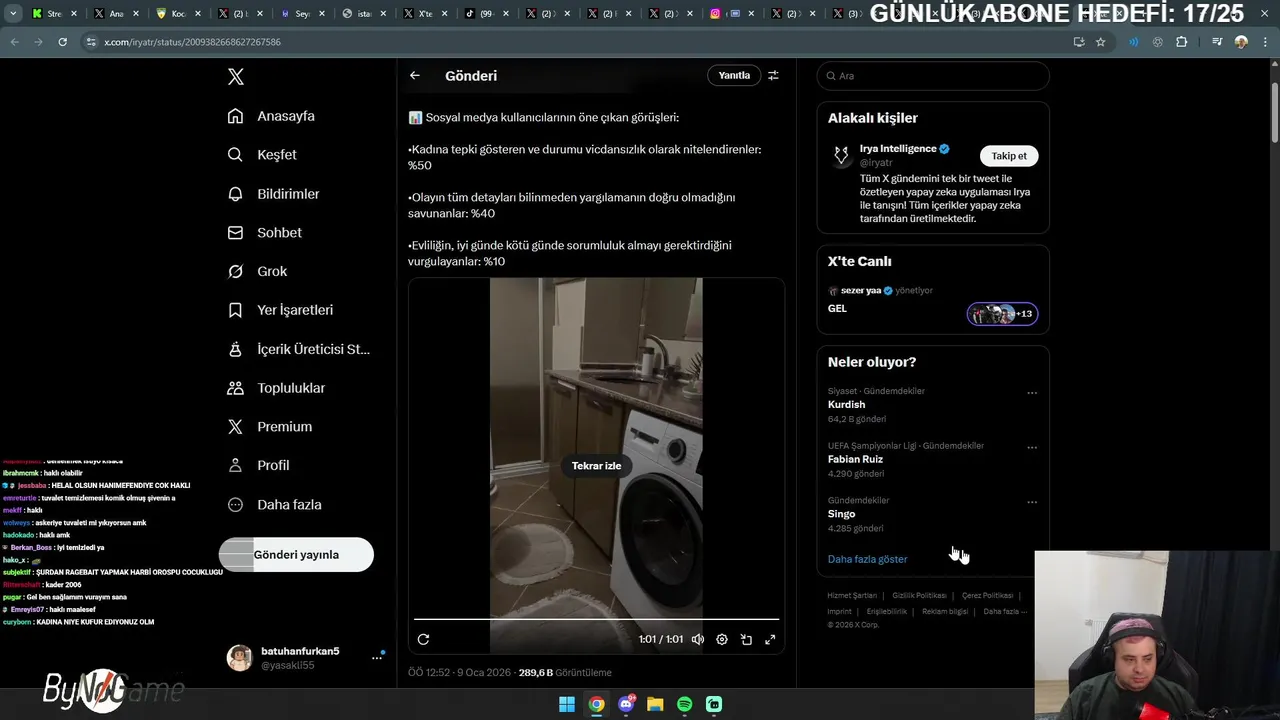Click Daha fazla göster under trends
This screenshot has width=1280, height=720.
pos(867,559)
